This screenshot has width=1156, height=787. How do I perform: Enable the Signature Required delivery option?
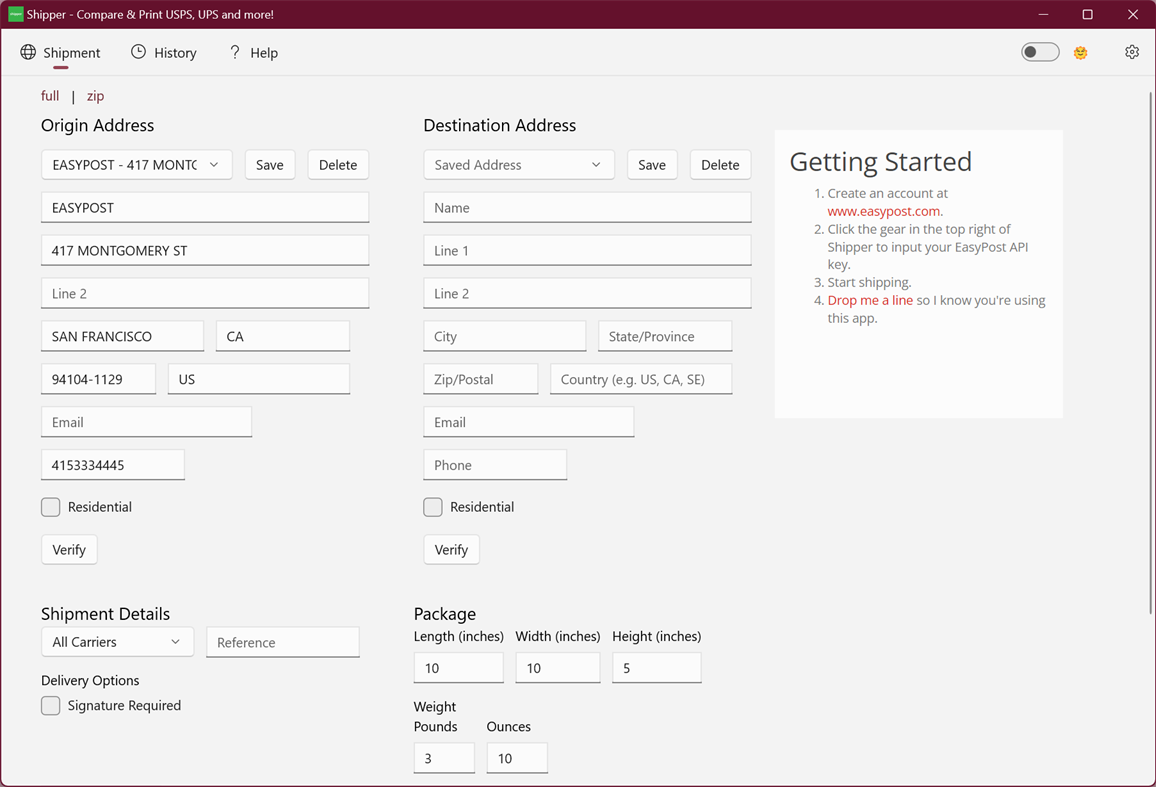click(x=50, y=705)
